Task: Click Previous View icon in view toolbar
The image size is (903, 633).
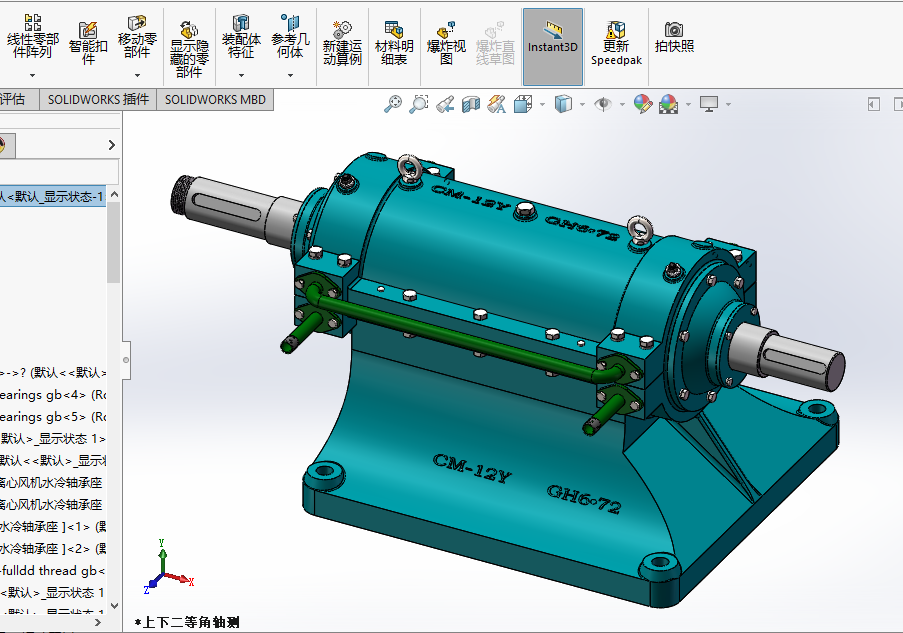Action: (445, 104)
